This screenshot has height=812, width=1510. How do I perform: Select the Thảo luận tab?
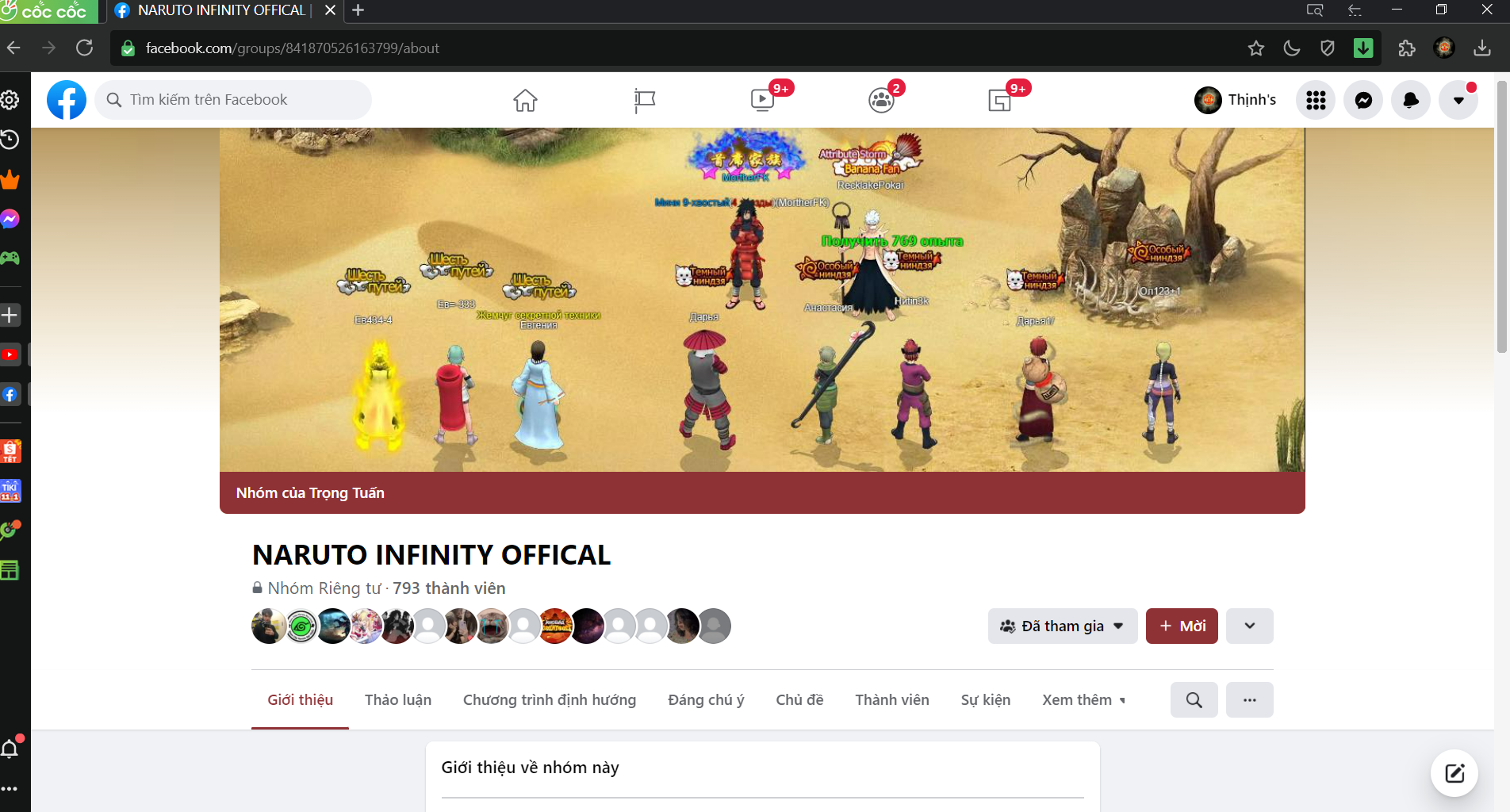point(398,700)
